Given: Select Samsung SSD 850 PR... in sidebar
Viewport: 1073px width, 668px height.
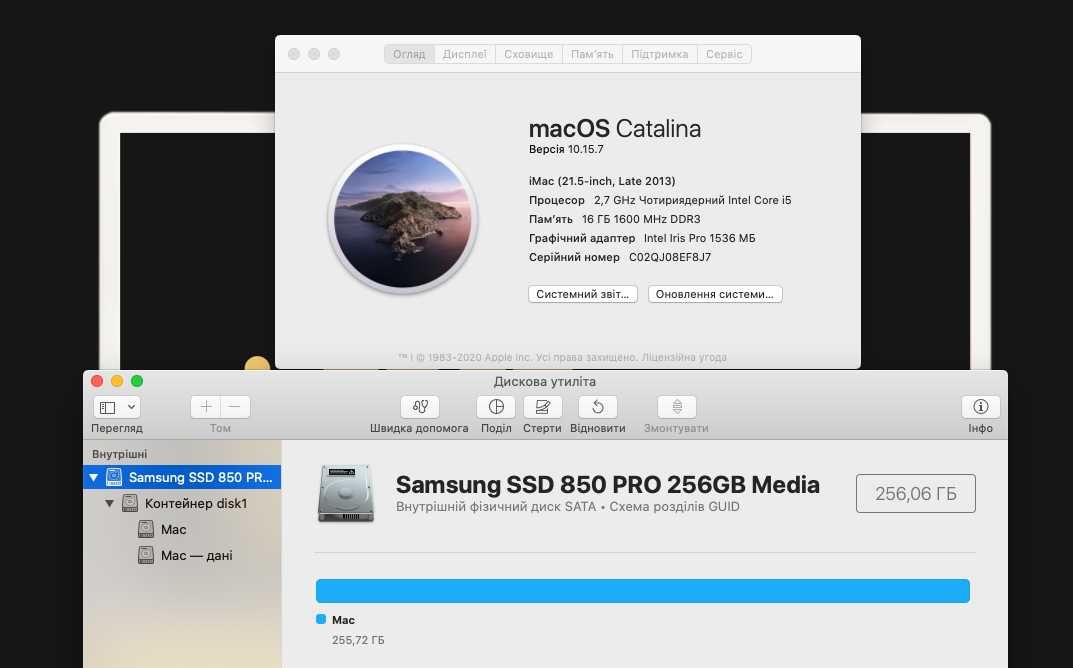Looking at the screenshot, I should point(182,477).
